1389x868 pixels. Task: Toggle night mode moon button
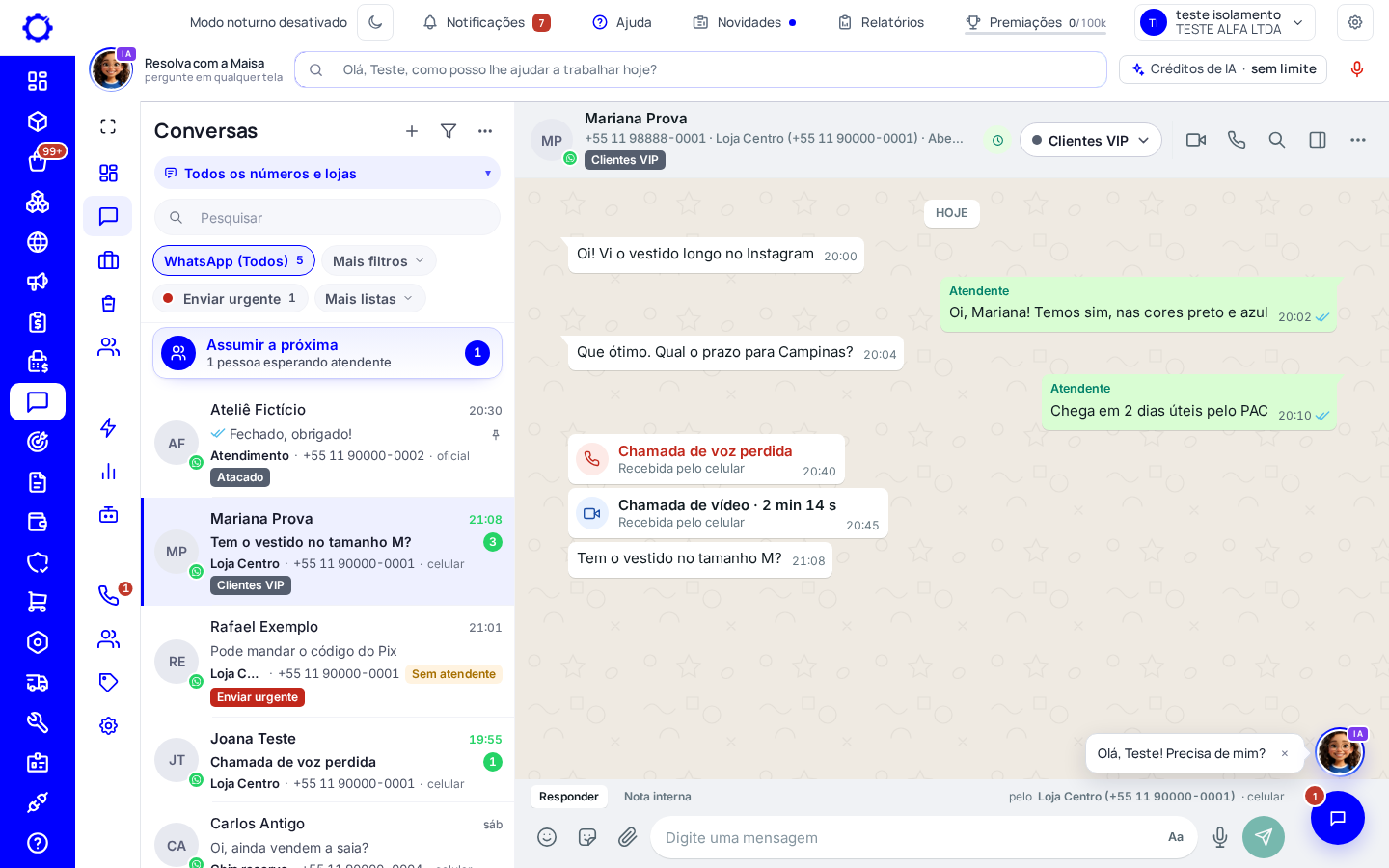pyautogui.click(x=375, y=22)
